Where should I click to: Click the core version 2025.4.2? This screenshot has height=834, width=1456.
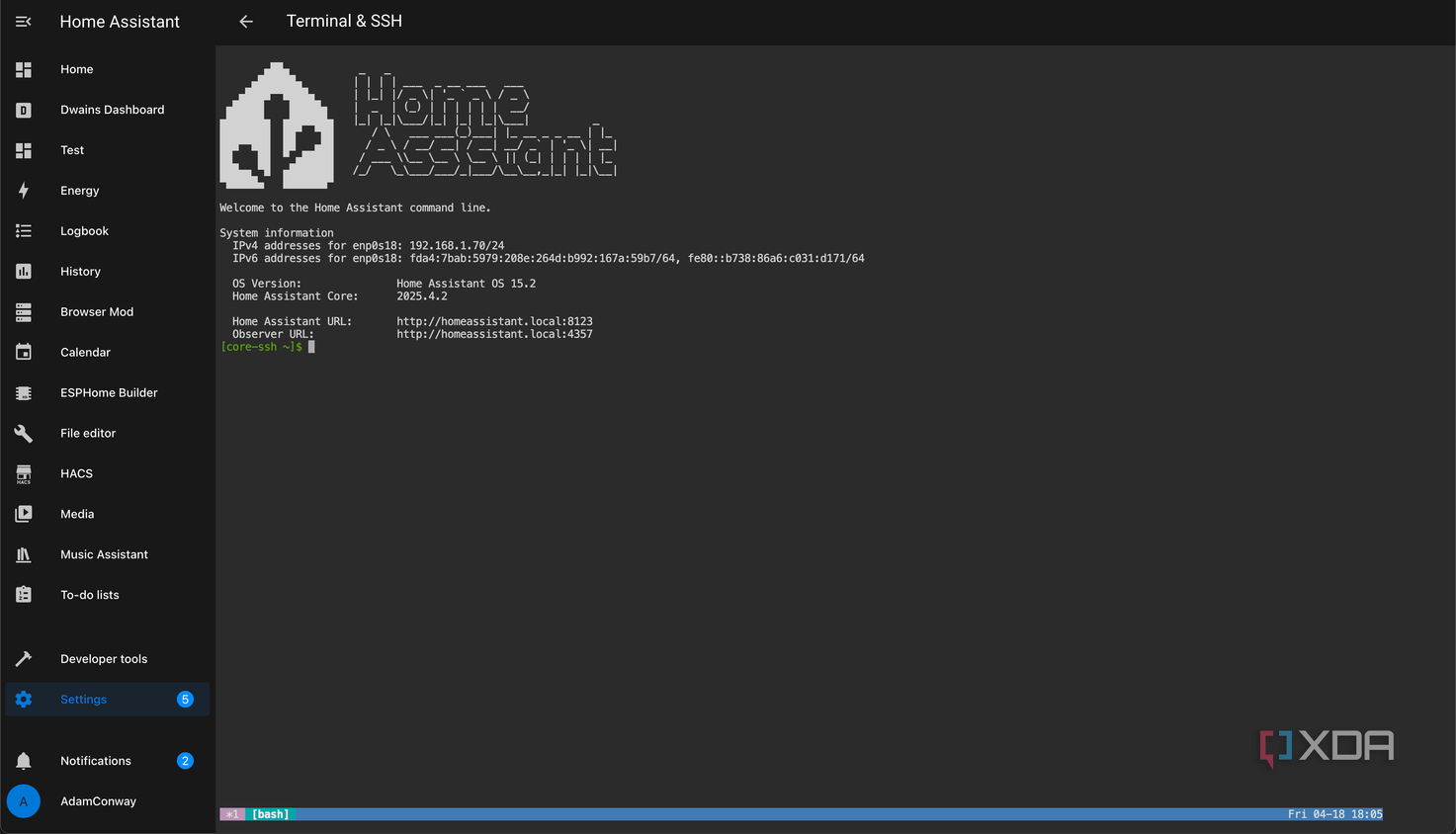(x=422, y=296)
